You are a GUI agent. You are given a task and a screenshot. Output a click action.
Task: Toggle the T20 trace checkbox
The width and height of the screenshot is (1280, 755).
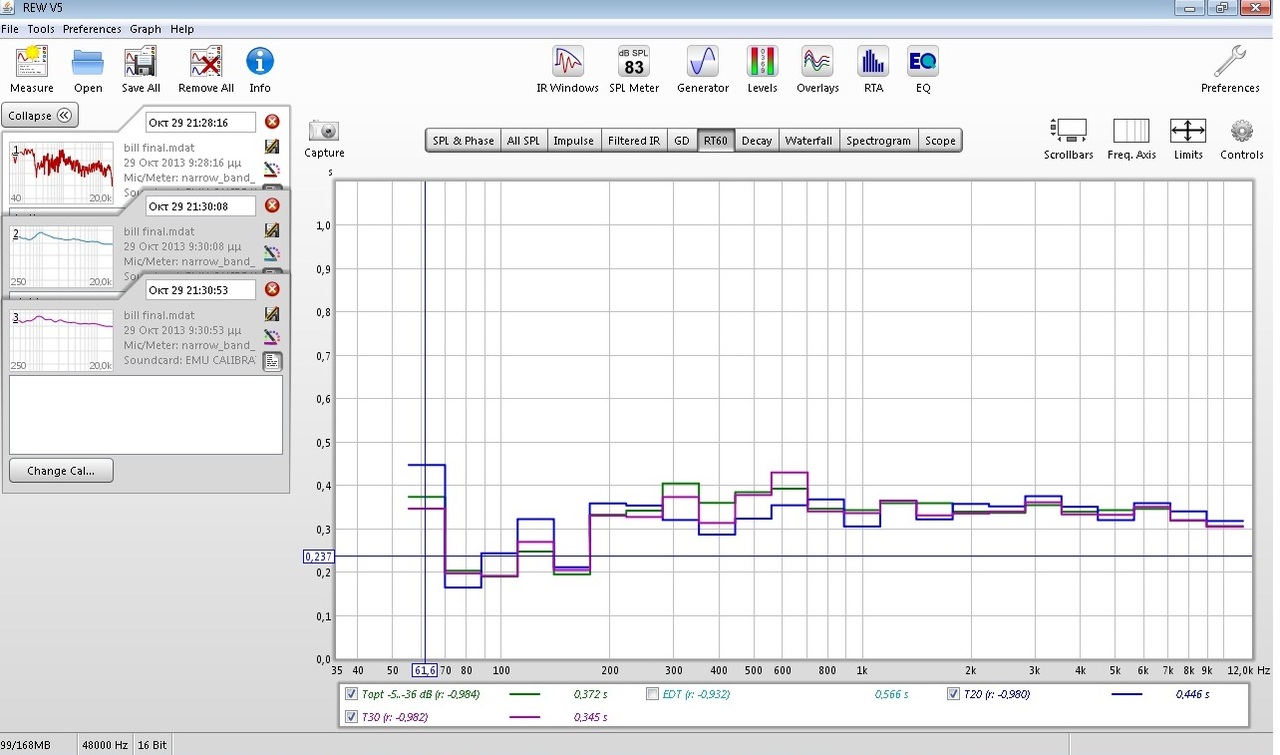(x=954, y=694)
